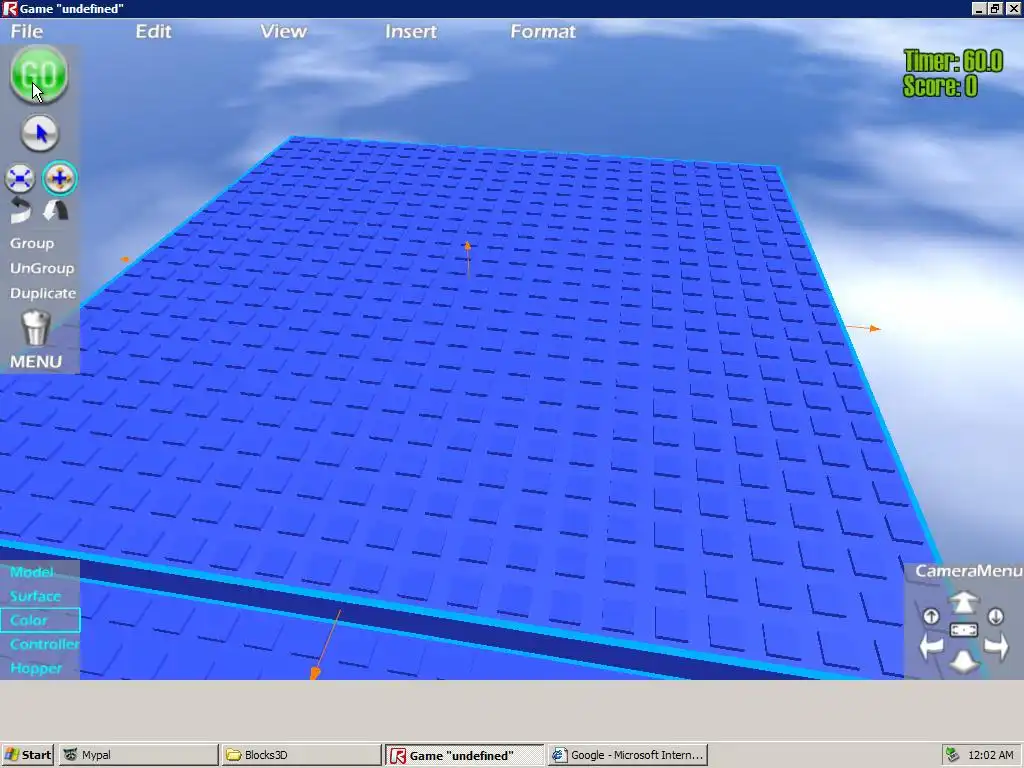The height and width of the screenshot is (768, 1024).
Task: Select the resize tool with diagonal arrows
Action: tap(20, 178)
